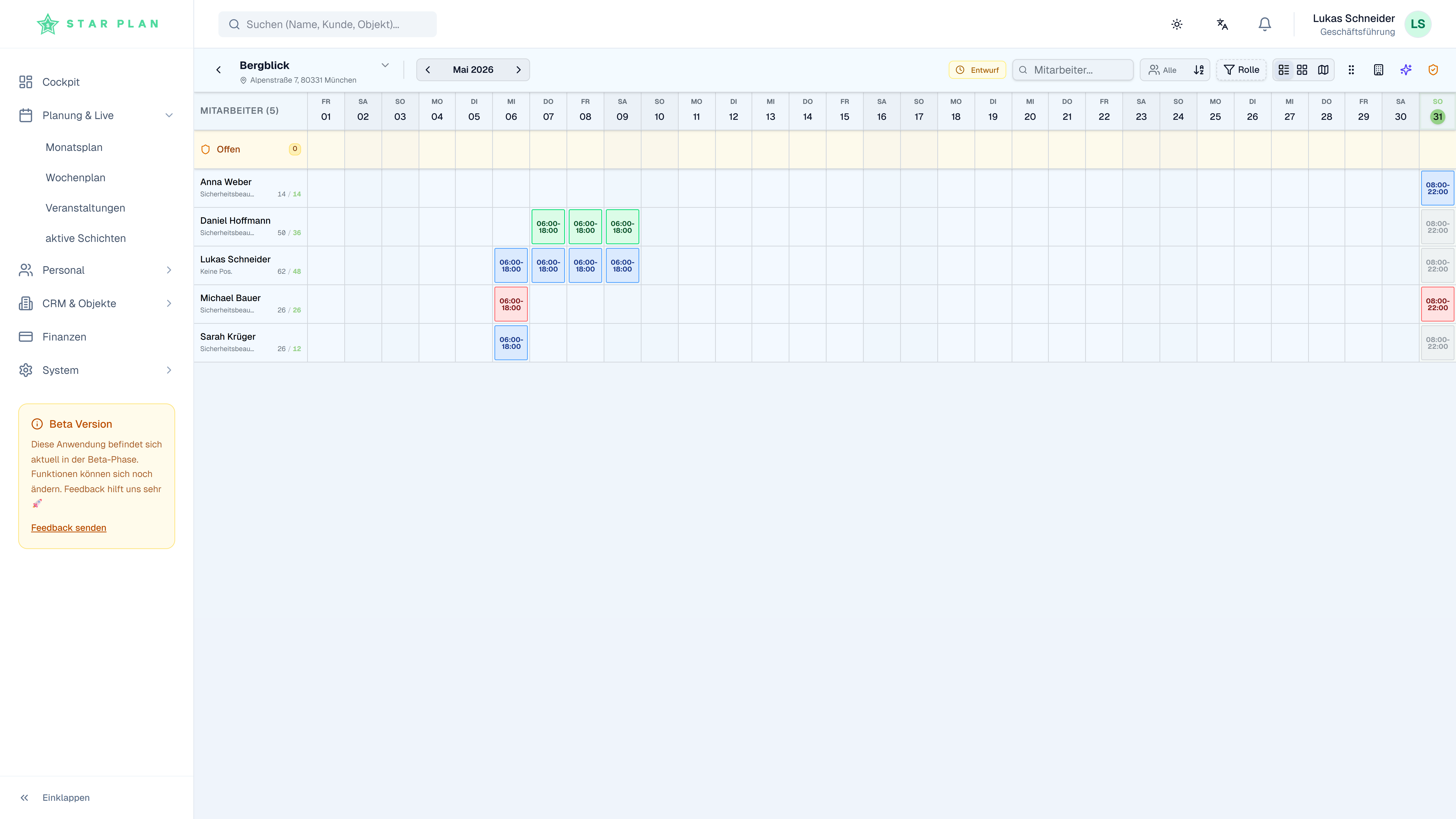This screenshot has width=1456, height=819.
Task: Switch to grid tile view
Action: tap(1302, 70)
